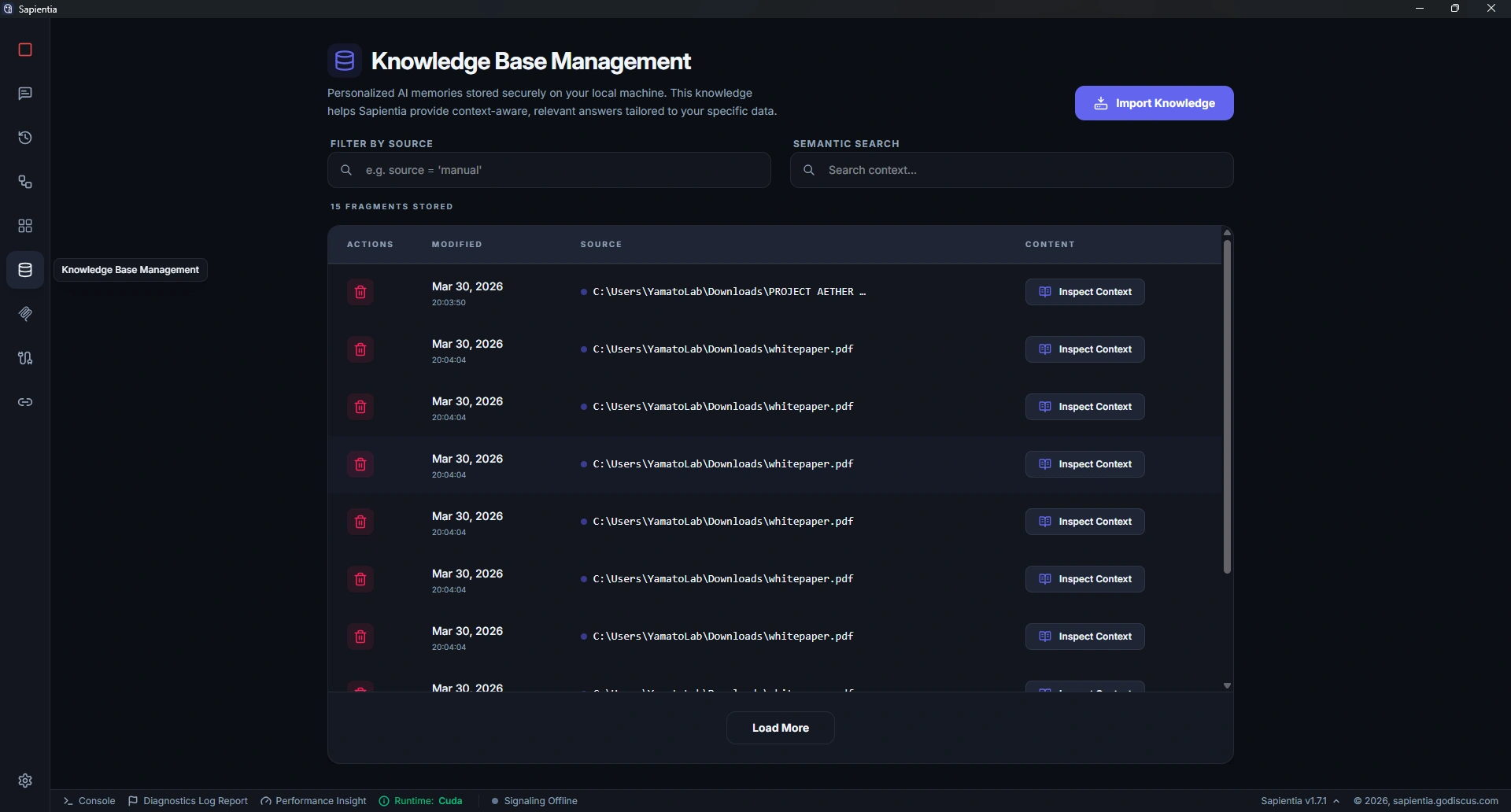Select the PROJECT AETHER source path text
Screen dimensions: 1511x812
(x=730, y=292)
